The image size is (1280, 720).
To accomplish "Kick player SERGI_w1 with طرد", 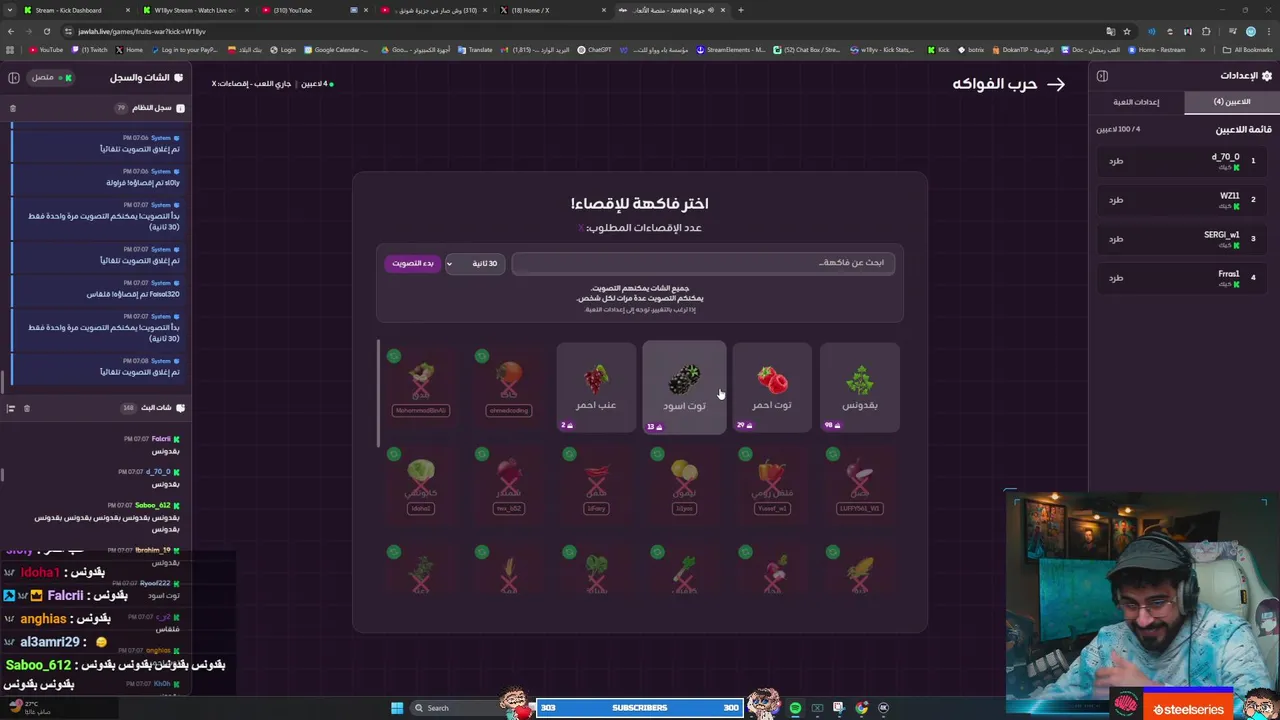I will (x=1116, y=238).
